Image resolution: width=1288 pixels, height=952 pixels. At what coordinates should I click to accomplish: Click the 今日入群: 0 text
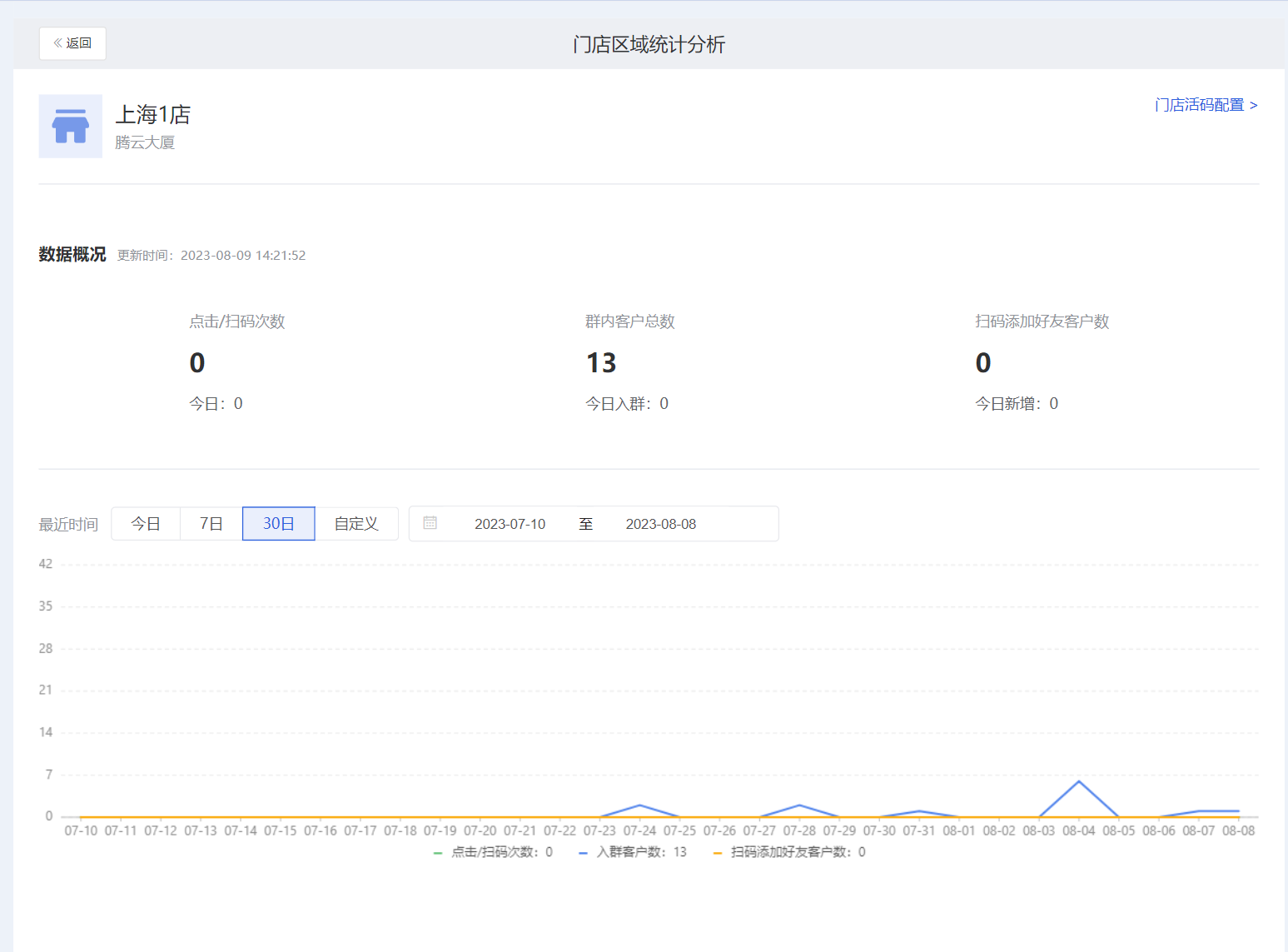point(627,404)
